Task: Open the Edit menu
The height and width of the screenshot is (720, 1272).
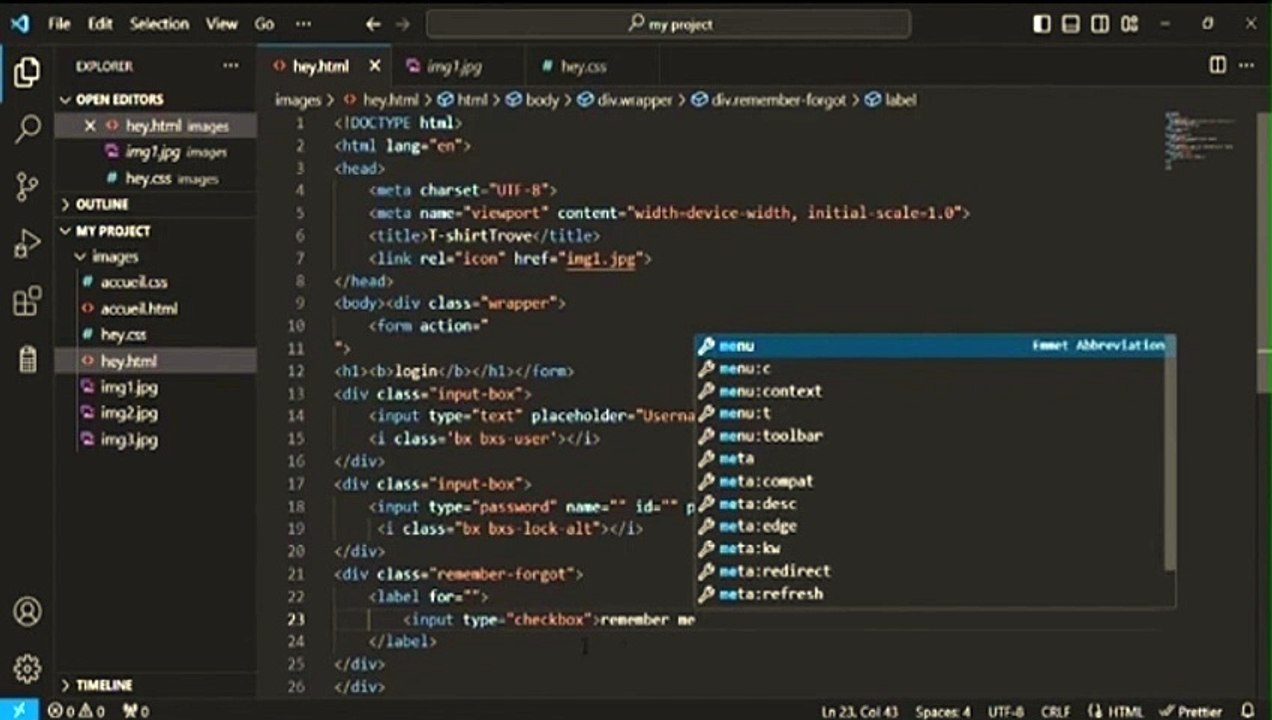Action: click(100, 24)
